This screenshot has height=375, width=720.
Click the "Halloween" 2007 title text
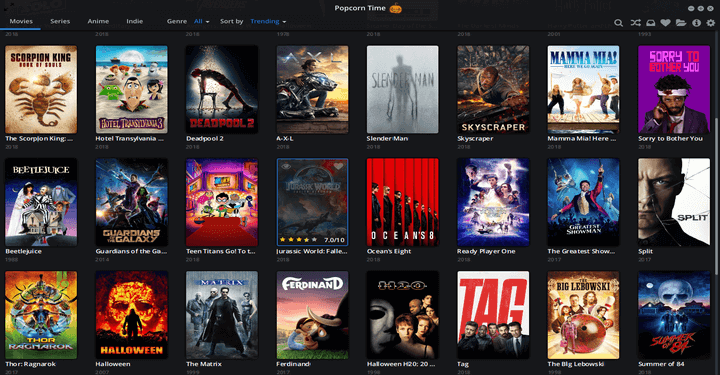coord(113,364)
